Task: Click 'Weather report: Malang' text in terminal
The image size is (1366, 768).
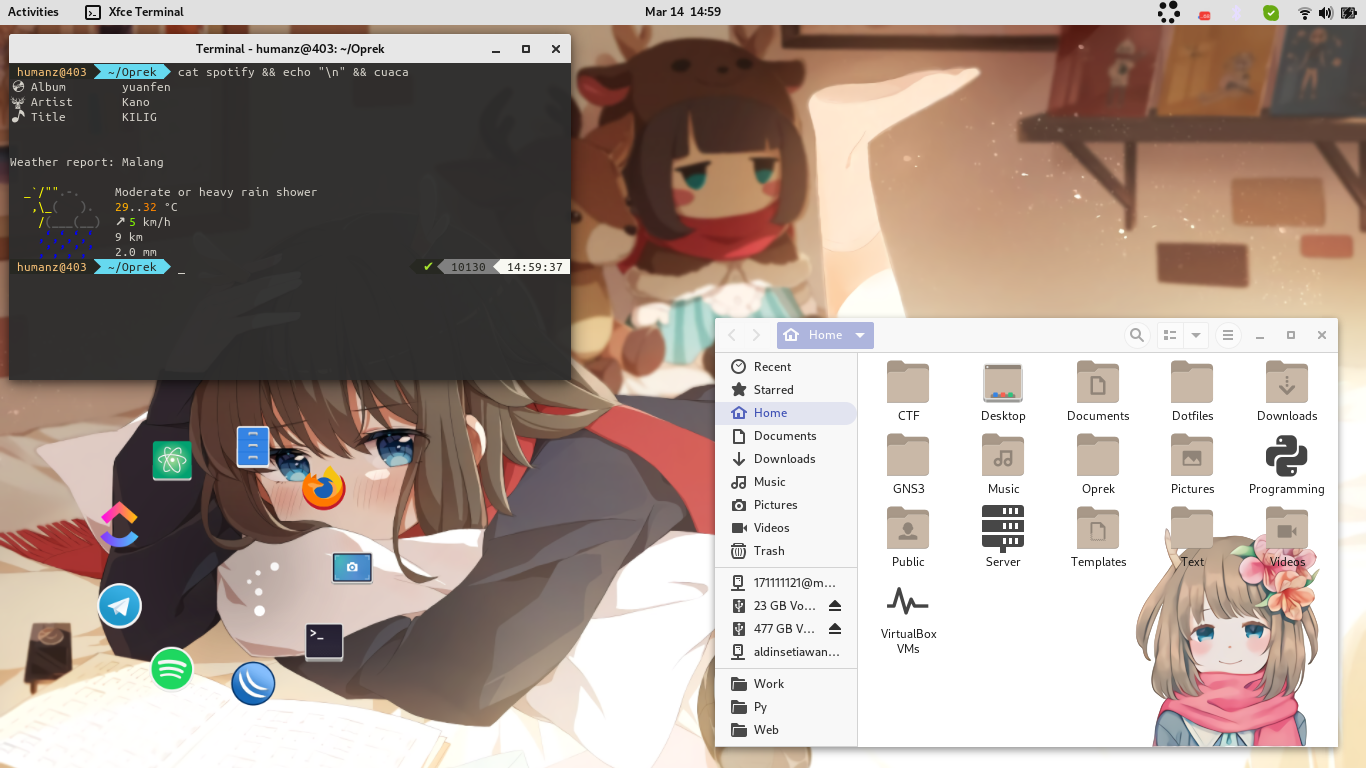Action: click(87, 162)
